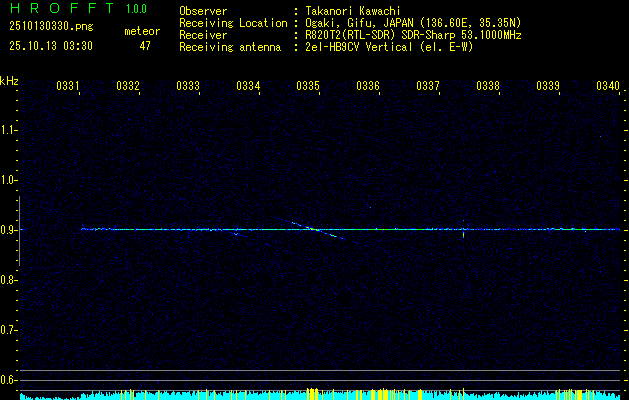
Task: Click the 0.6 kHz axis label
Action: click(x=8, y=380)
